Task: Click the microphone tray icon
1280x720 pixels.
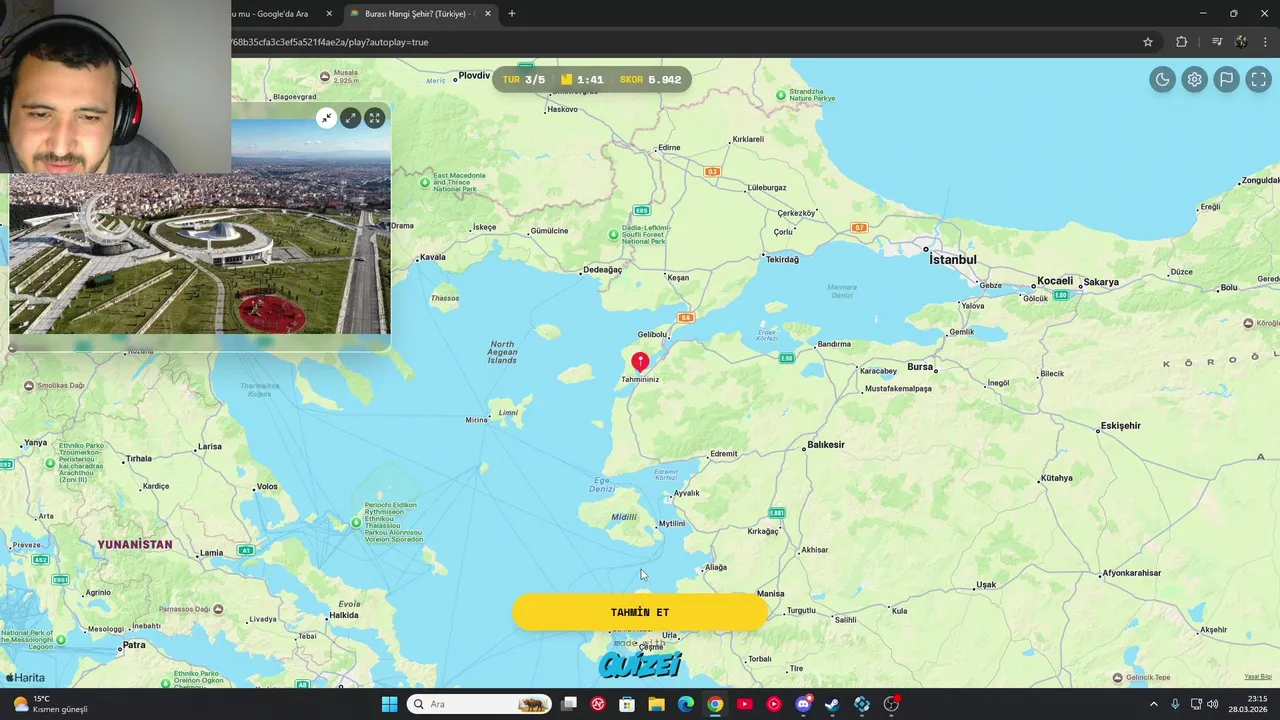Action: point(1175,704)
